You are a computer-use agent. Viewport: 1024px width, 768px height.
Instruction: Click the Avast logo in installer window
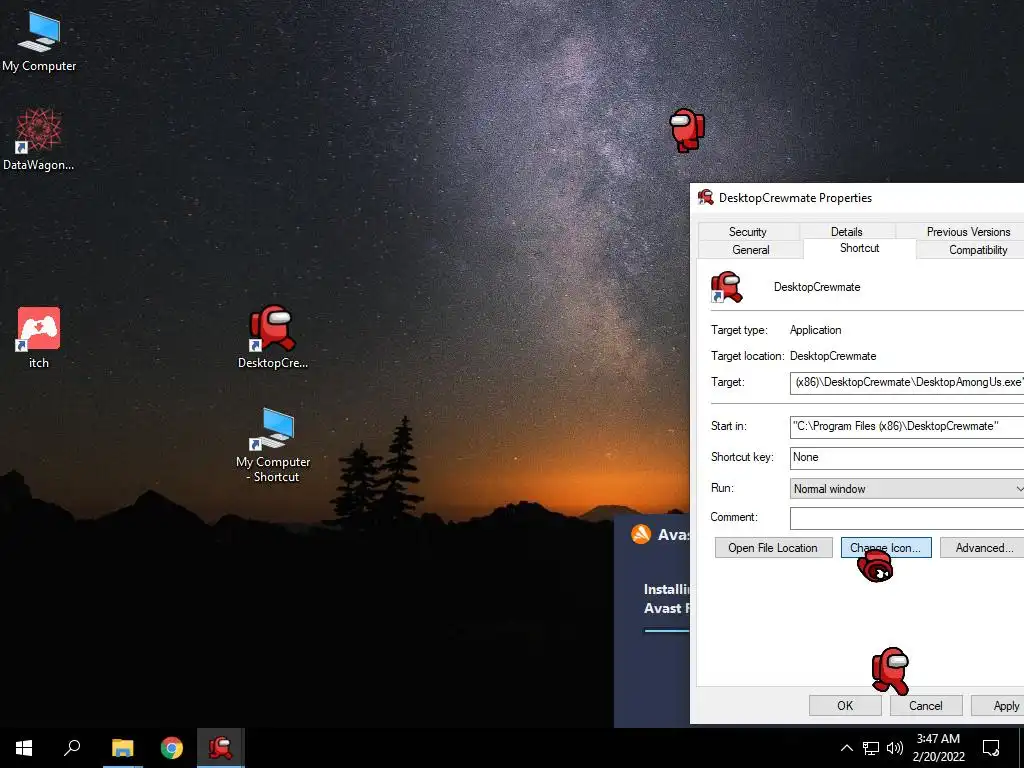[641, 534]
